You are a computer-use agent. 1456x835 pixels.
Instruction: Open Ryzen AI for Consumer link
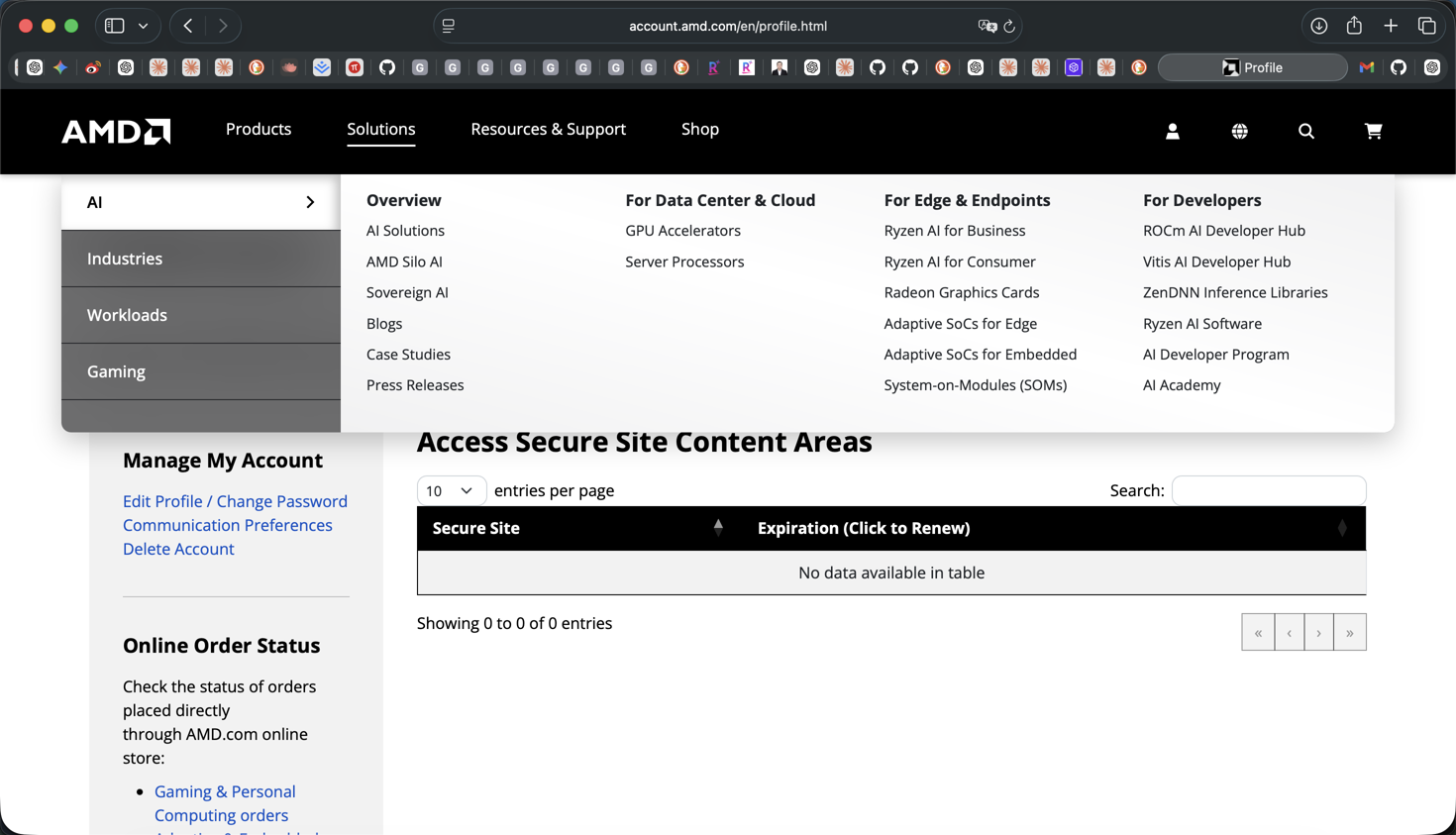tap(960, 261)
